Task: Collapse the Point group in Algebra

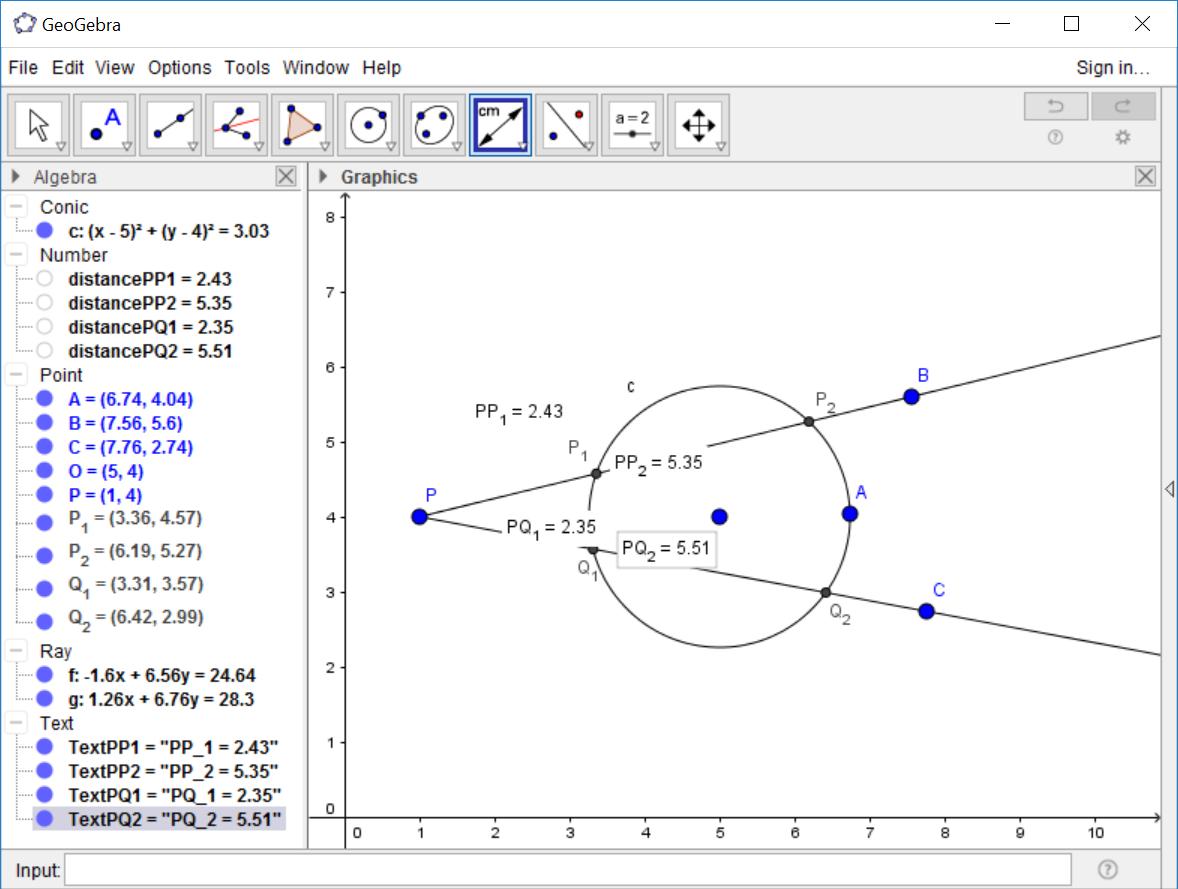Action: pyautogui.click(x=16, y=375)
